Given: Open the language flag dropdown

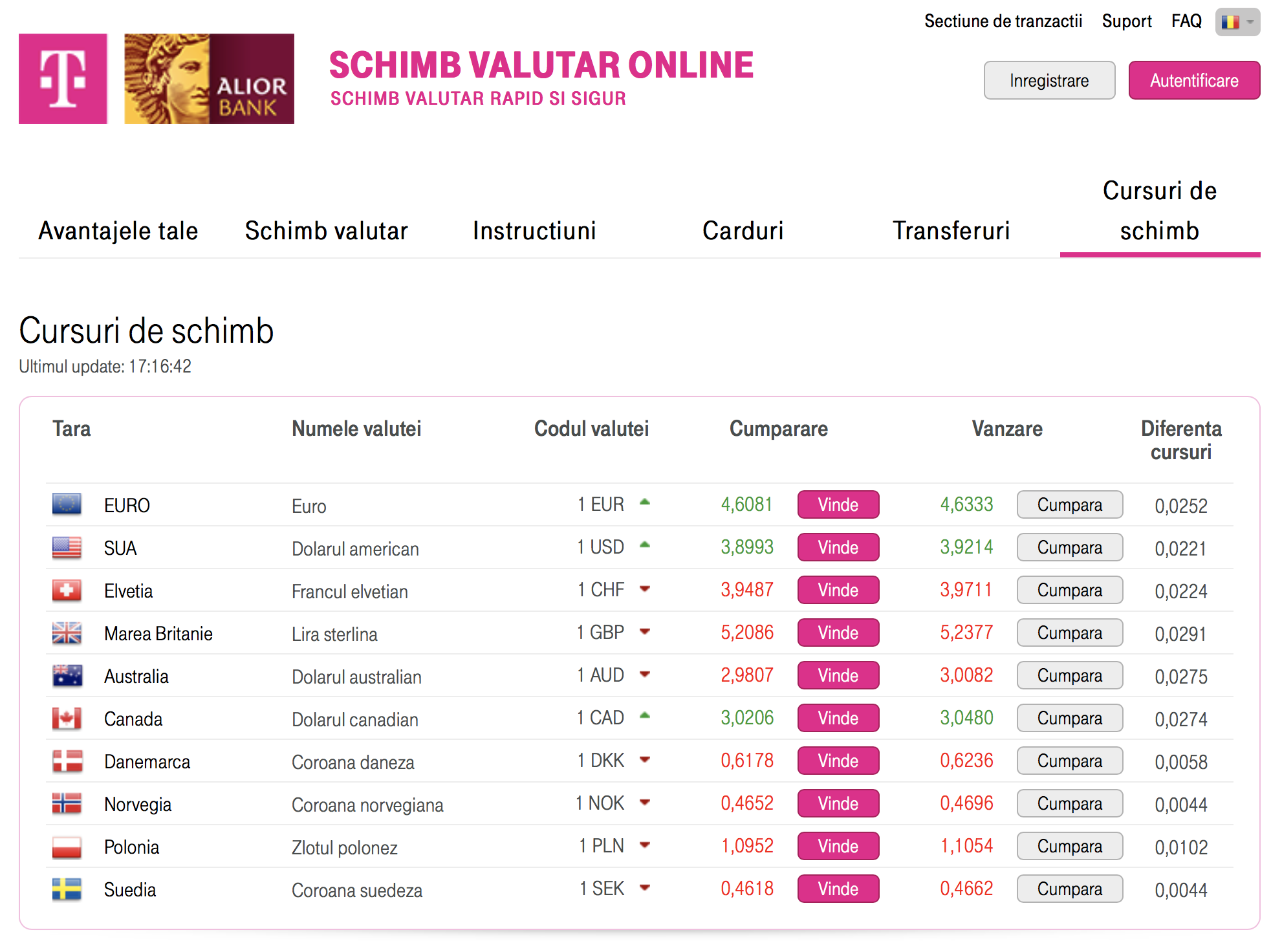Looking at the screenshot, I should (x=1237, y=22).
